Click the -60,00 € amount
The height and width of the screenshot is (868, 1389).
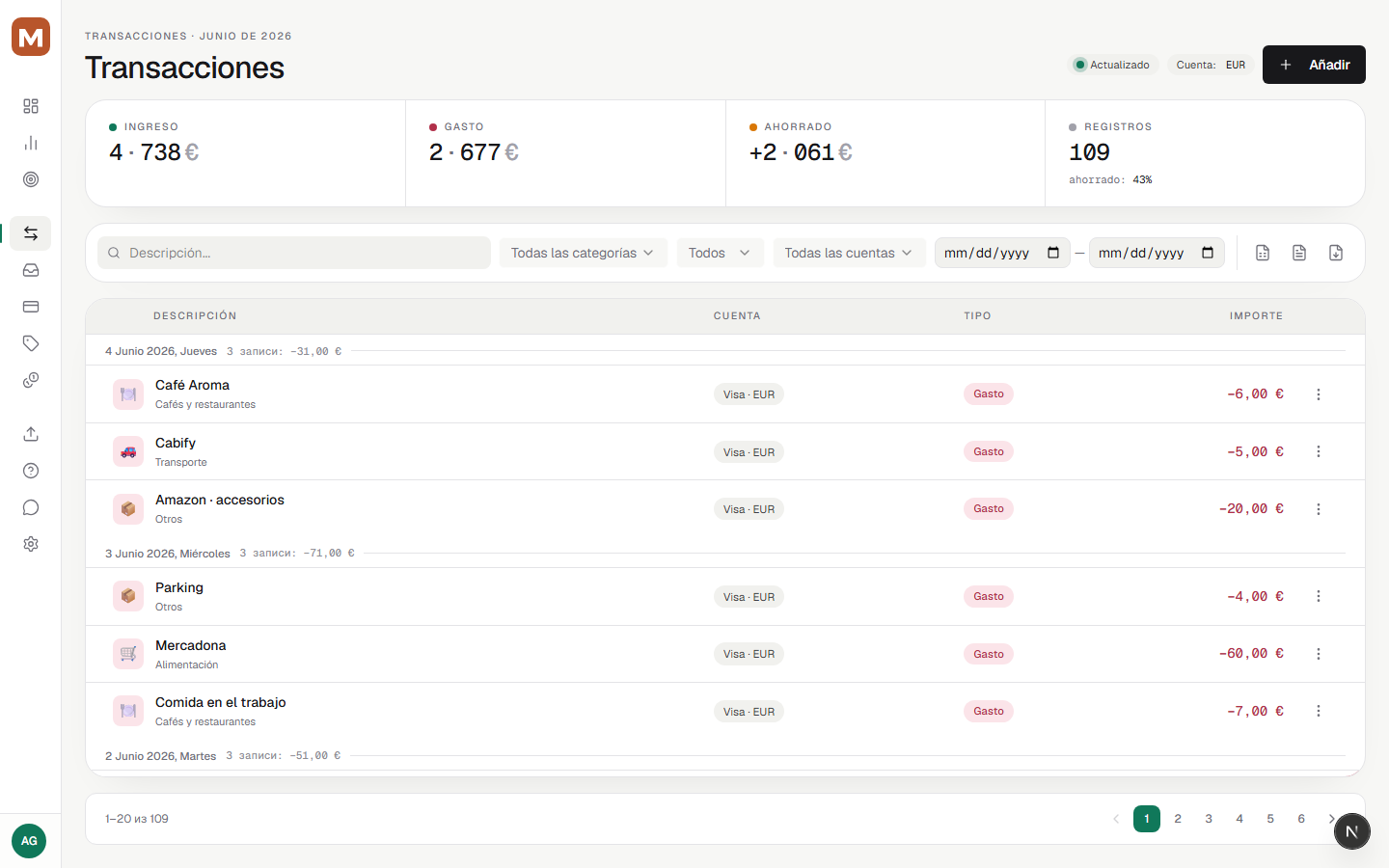[x=1251, y=653]
